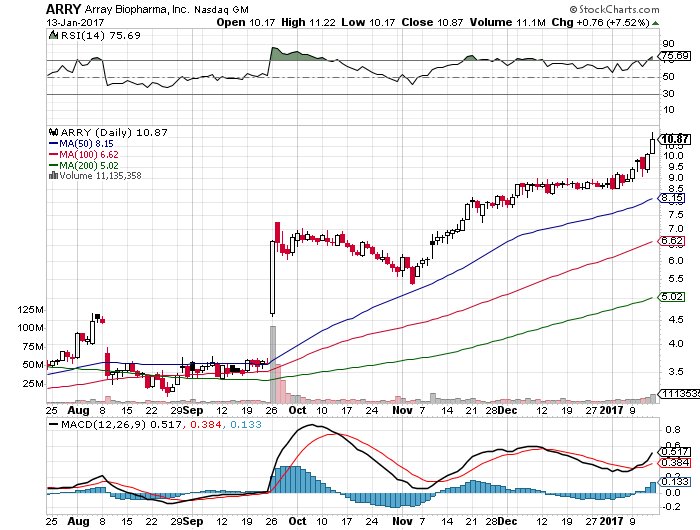Click the tall gray Sep 26 volume bar
Image resolution: width=700 pixels, height=530 pixels.
[x=273, y=364]
